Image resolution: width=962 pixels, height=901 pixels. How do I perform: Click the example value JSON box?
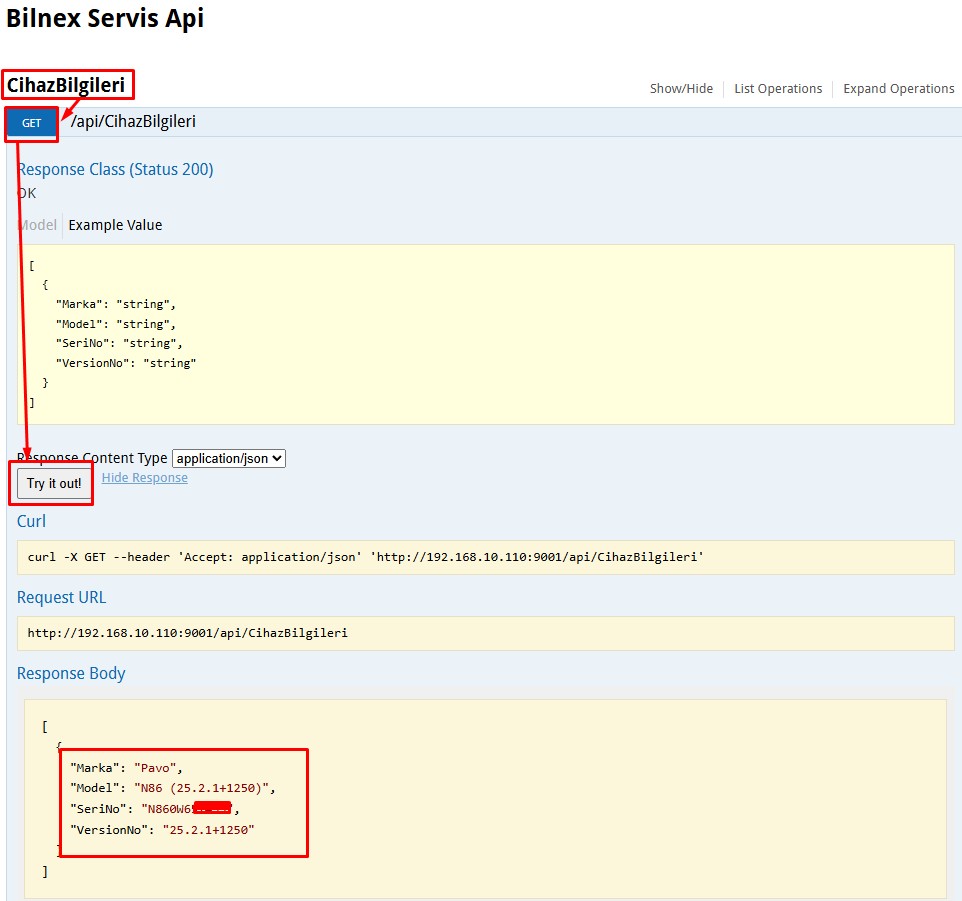[486, 334]
